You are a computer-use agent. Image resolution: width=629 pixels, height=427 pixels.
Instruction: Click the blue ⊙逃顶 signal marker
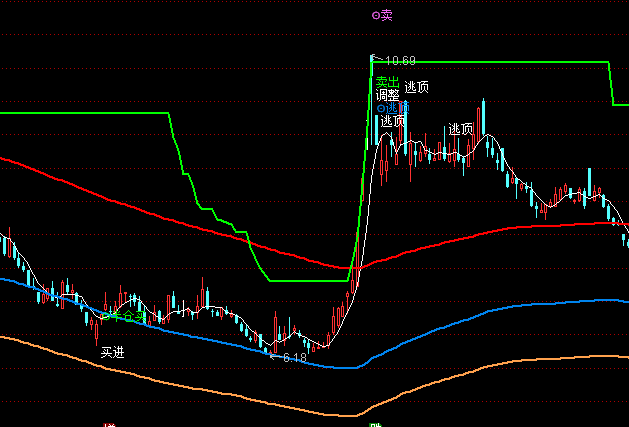pyautogui.click(x=392, y=108)
